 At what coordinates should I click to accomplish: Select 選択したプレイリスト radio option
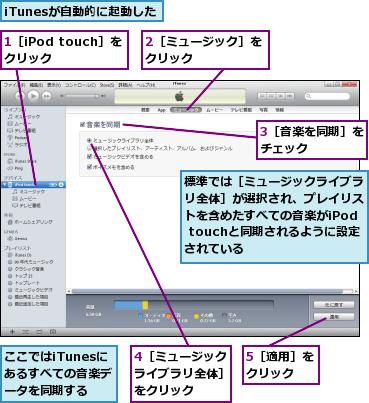89,148
